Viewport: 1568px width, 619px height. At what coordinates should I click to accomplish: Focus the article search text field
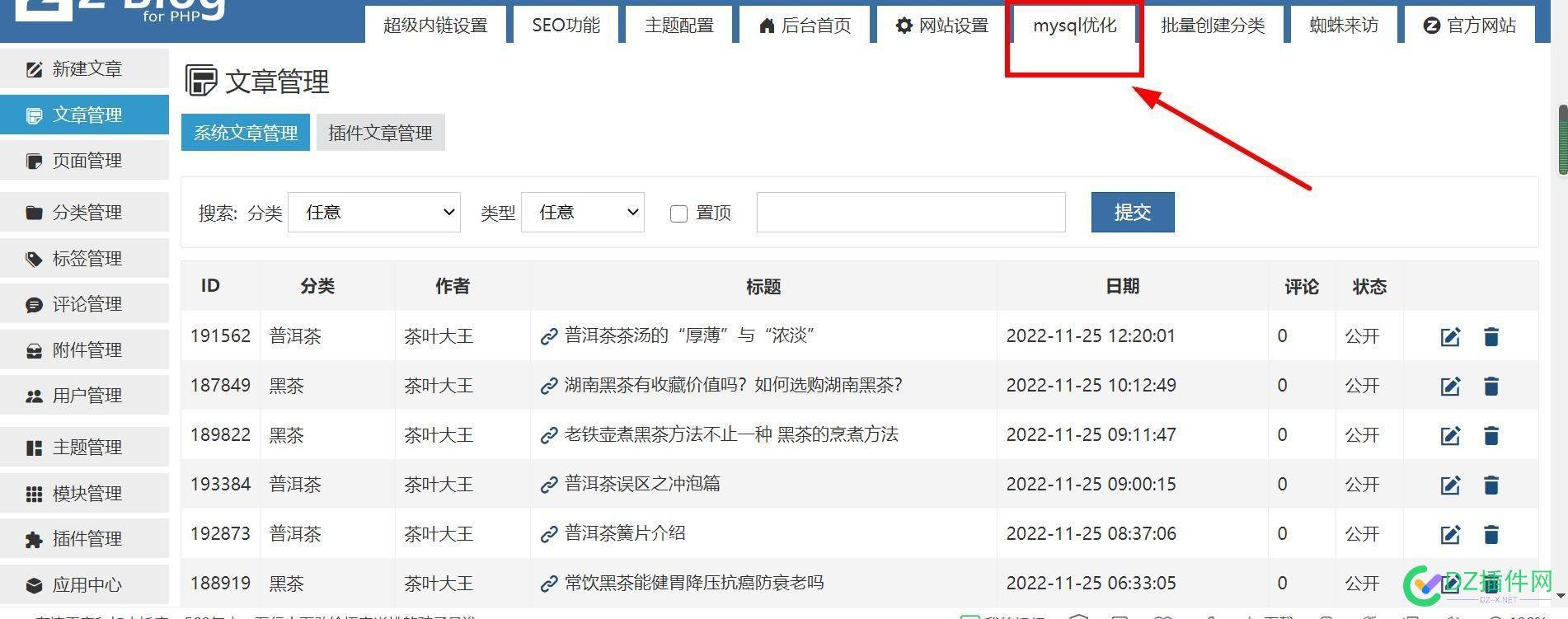point(911,213)
